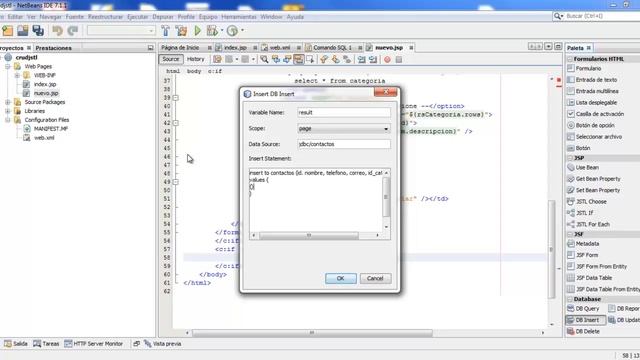
Task: Collapse the Configuration Files node
Action: tap(8, 120)
